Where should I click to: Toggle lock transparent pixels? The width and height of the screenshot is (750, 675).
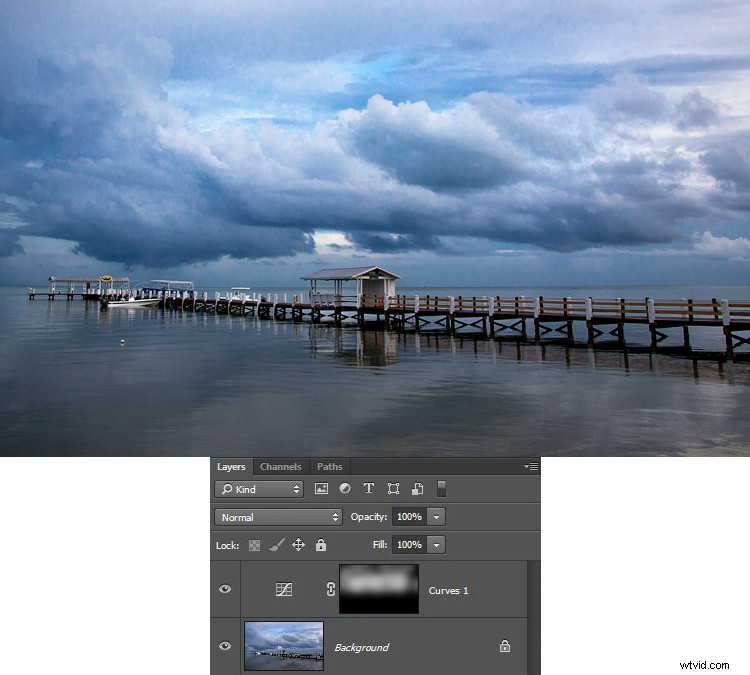254,545
